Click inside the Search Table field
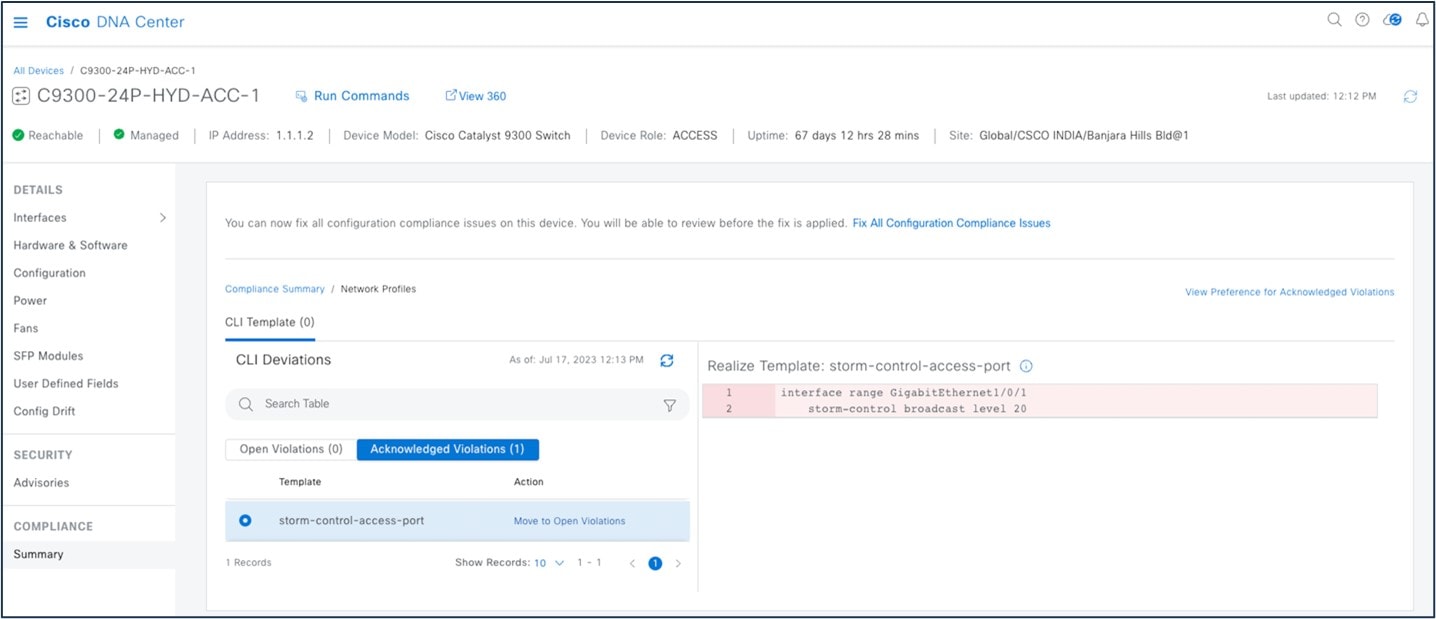 (x=457, y=404)
